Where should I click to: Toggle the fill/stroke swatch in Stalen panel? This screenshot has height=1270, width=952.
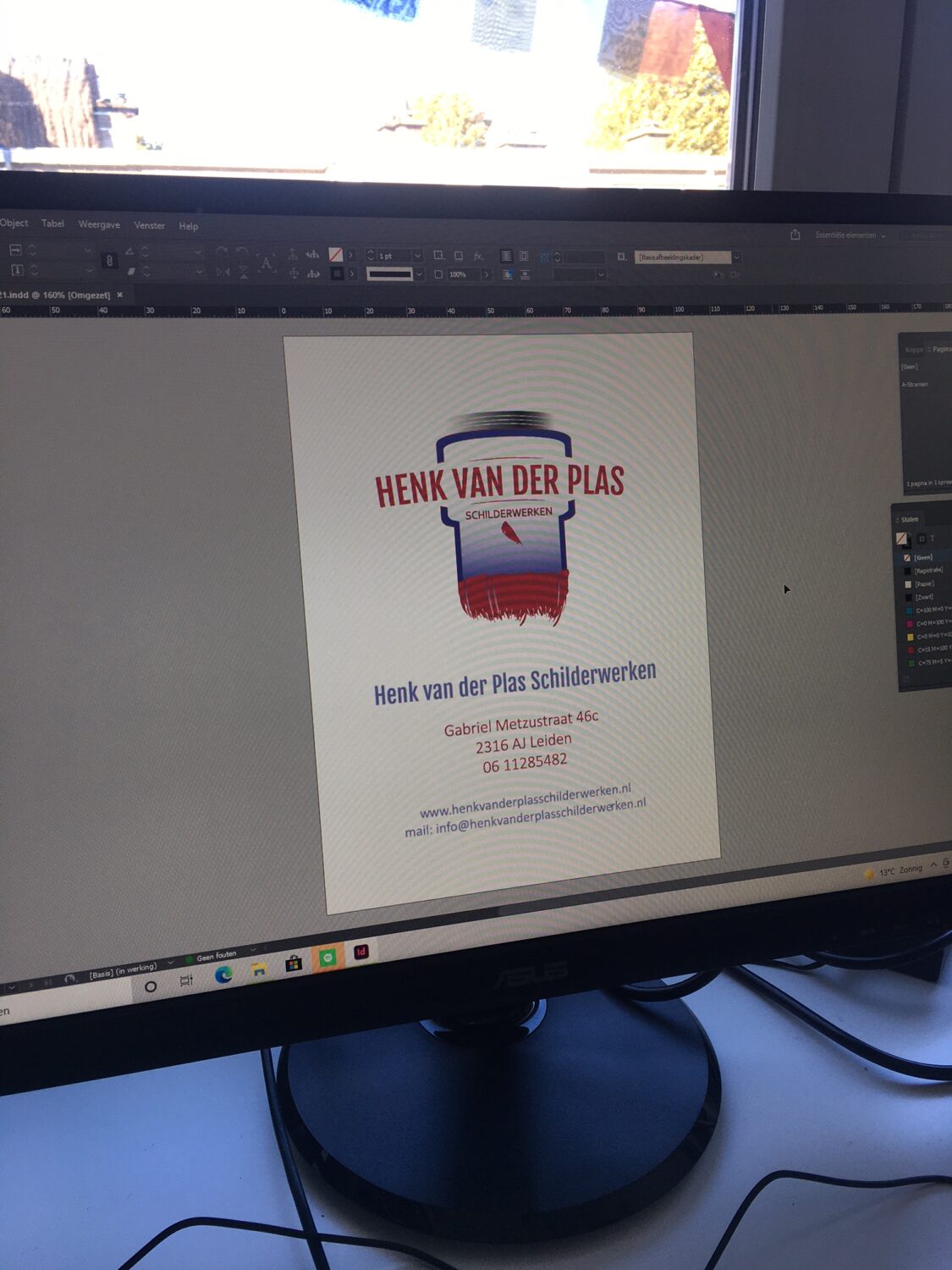[x=902, y=538]
